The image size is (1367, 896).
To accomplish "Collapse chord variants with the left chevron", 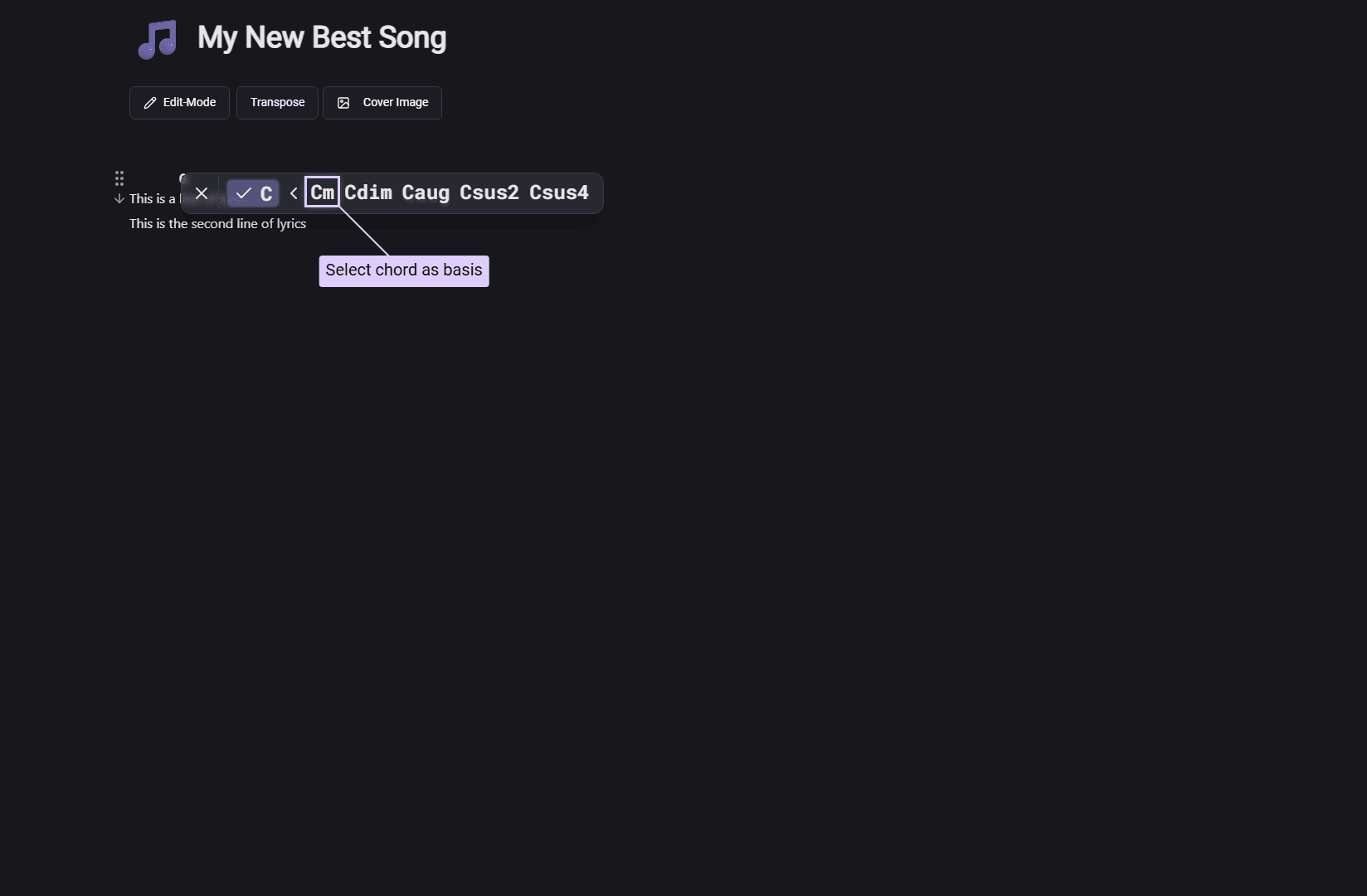I will tap(294, 193).
